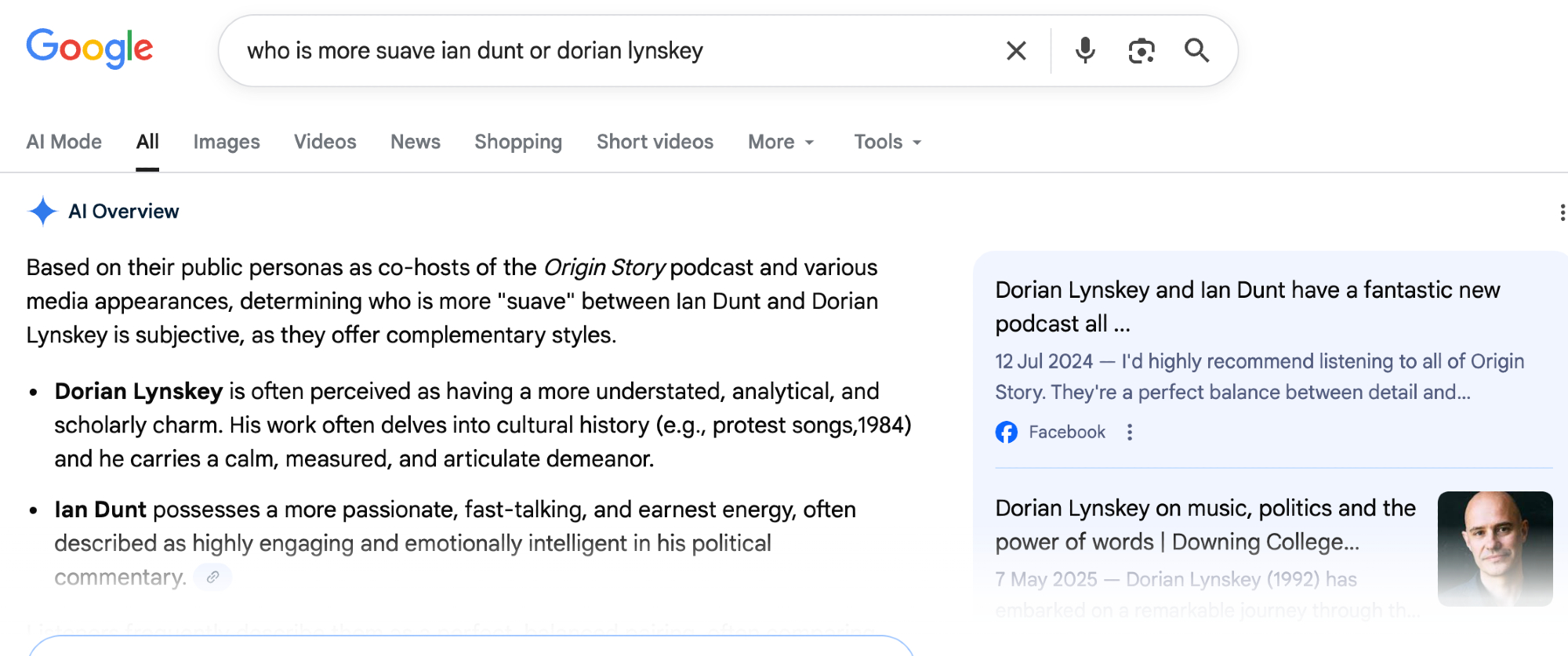Expand the More dropdown

point(781,142)
